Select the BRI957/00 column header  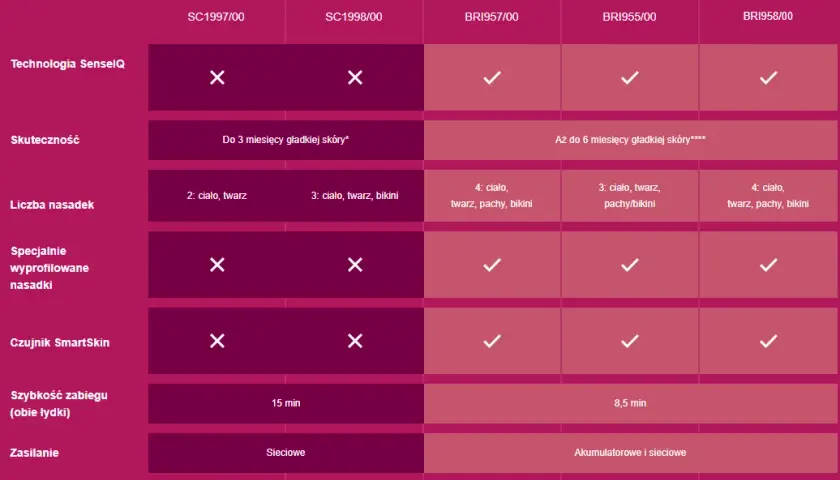pyautogui.click(x=491, y=17)
